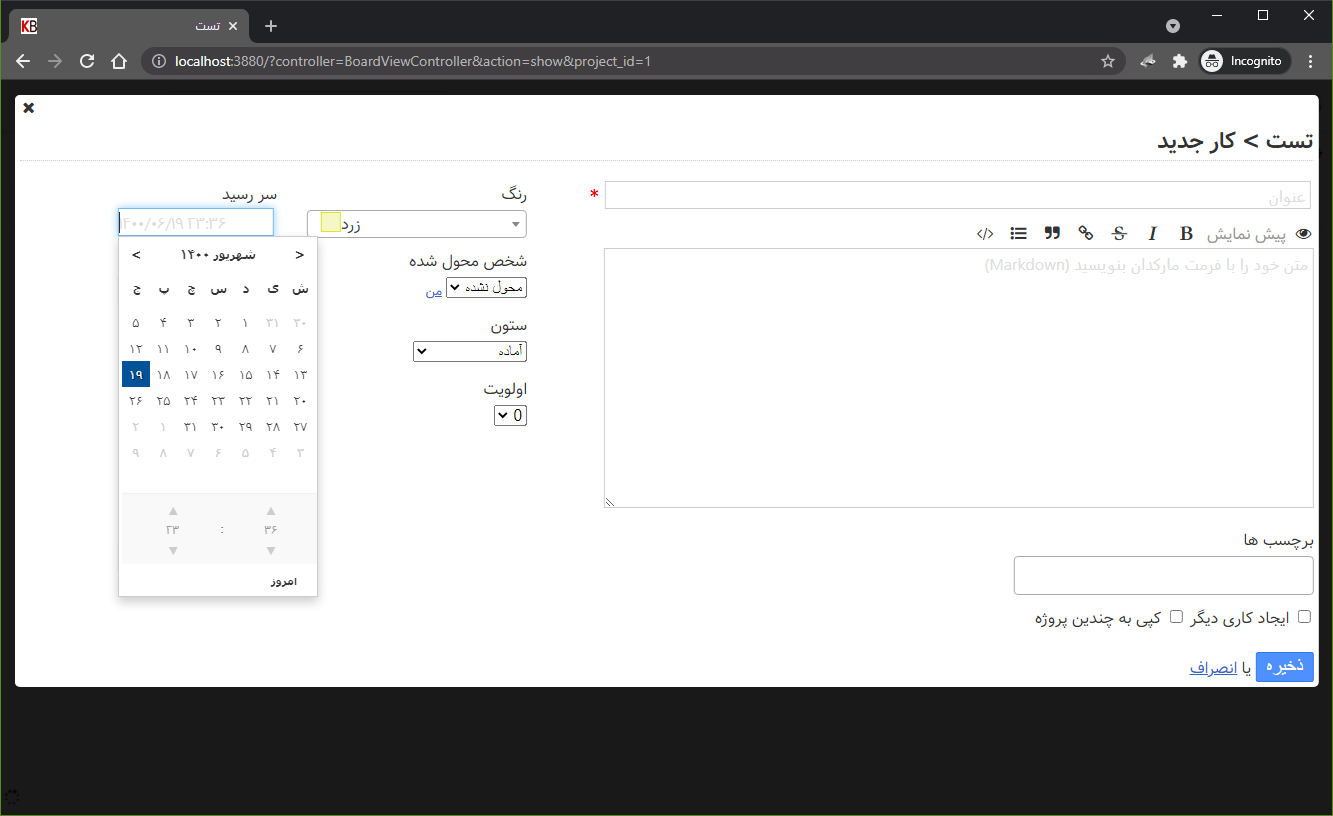Click the due date field showing 23:36
The height and width of the screenshot is (816, 1333).
point(196,222)
